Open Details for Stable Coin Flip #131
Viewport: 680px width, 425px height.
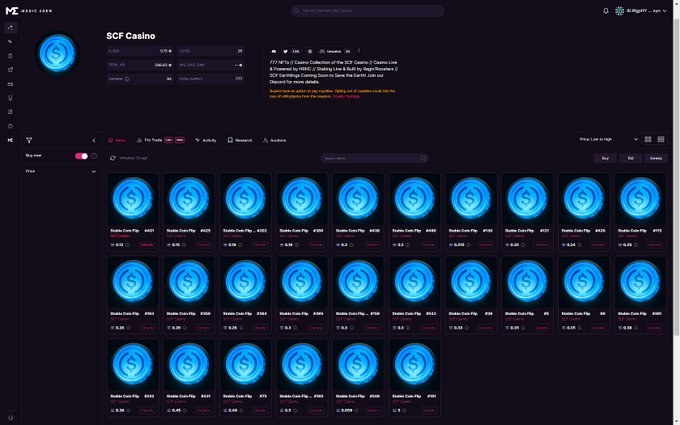(x=541, y=245)
